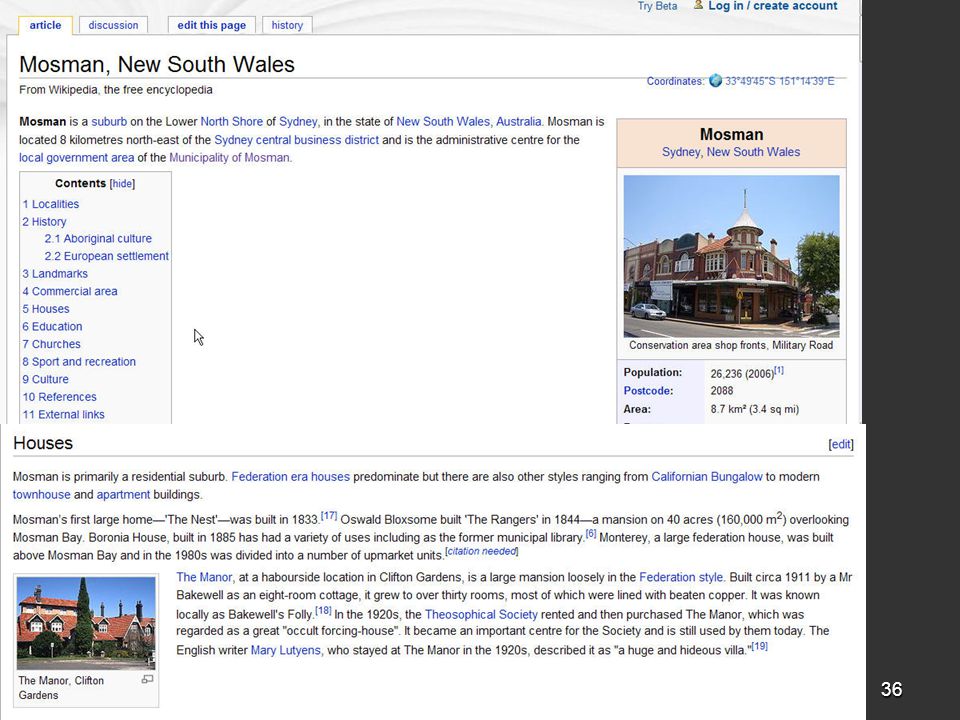
Task: Enlarge The Manor thumbnail via magnify icon
Action: point(147,679)
